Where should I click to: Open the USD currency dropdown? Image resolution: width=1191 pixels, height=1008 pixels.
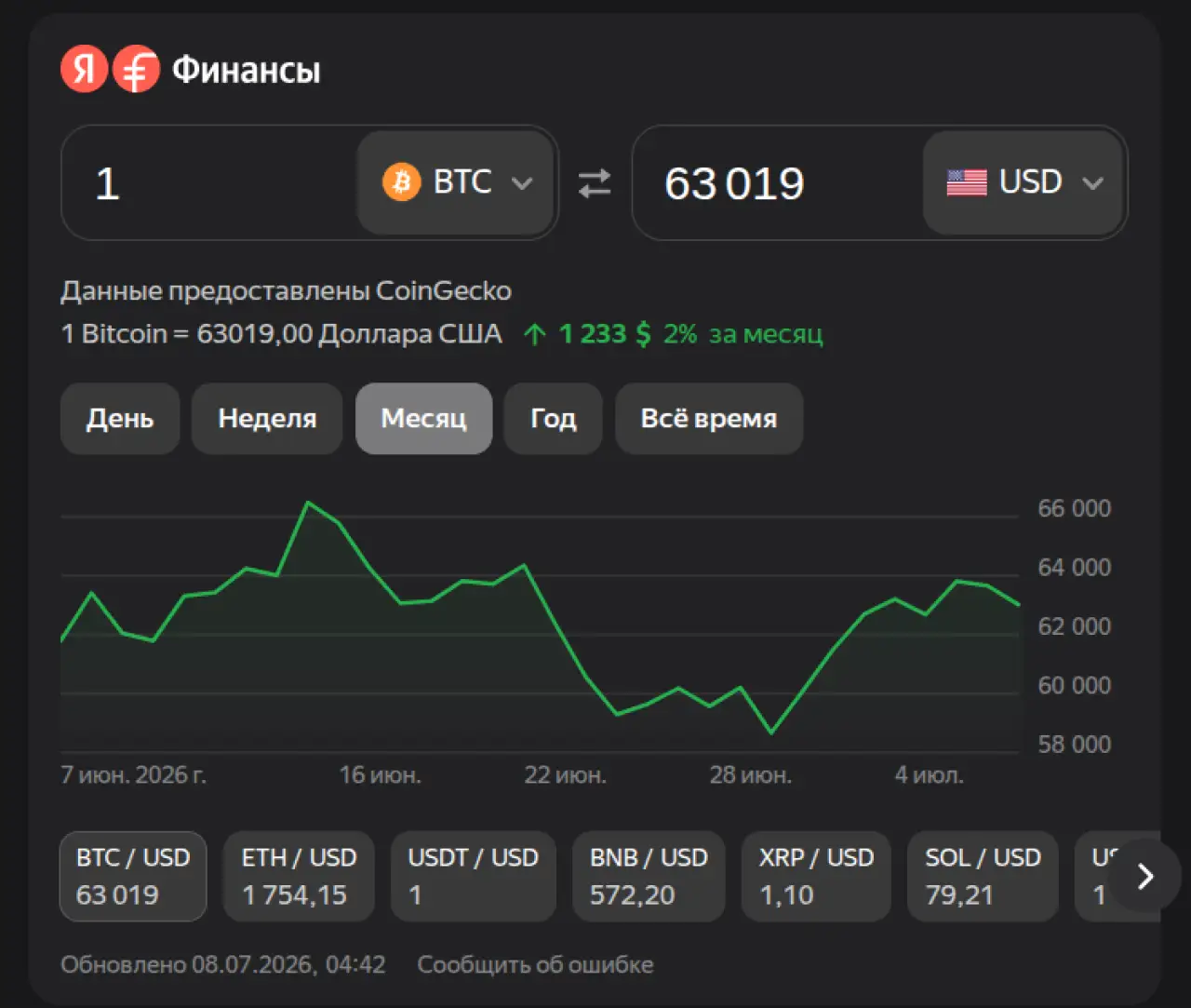1023,182
